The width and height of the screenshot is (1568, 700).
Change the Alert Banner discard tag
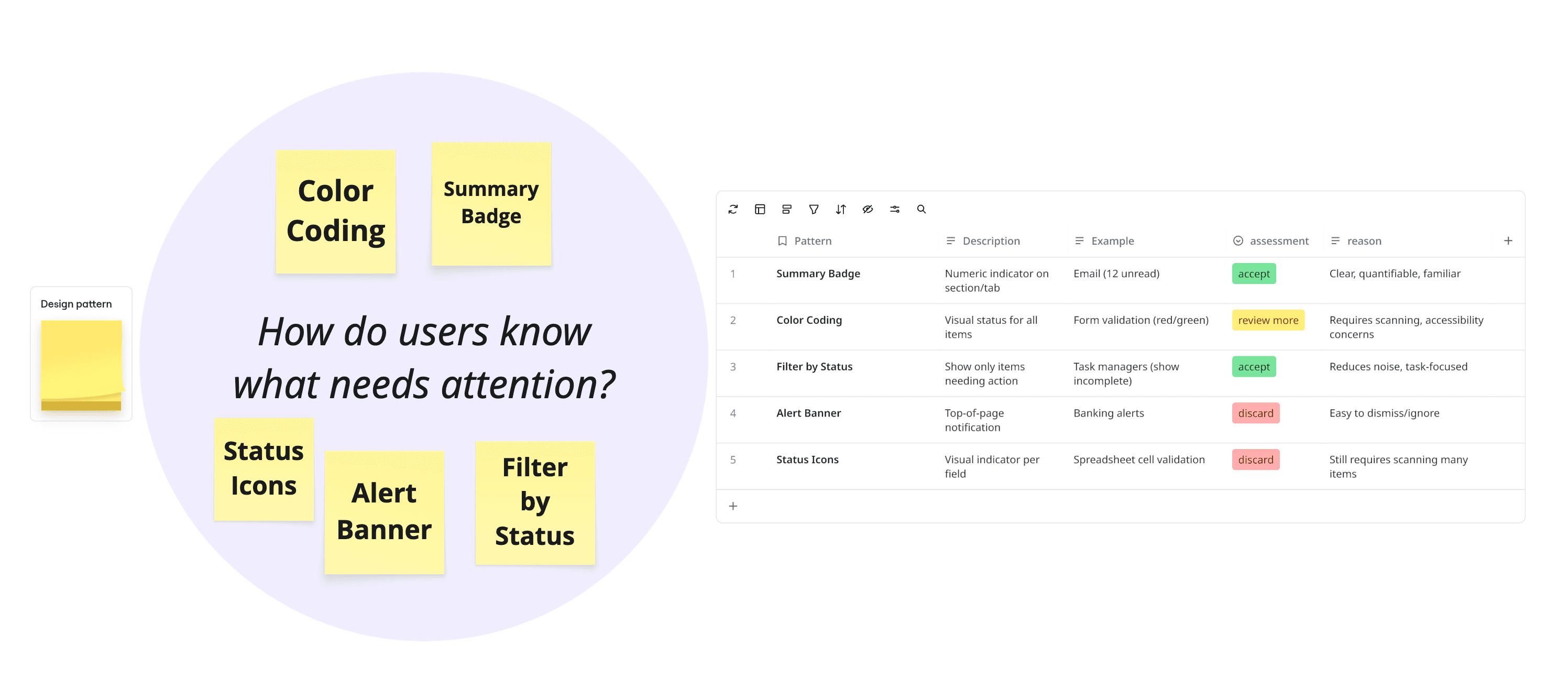coord(1255,413)
